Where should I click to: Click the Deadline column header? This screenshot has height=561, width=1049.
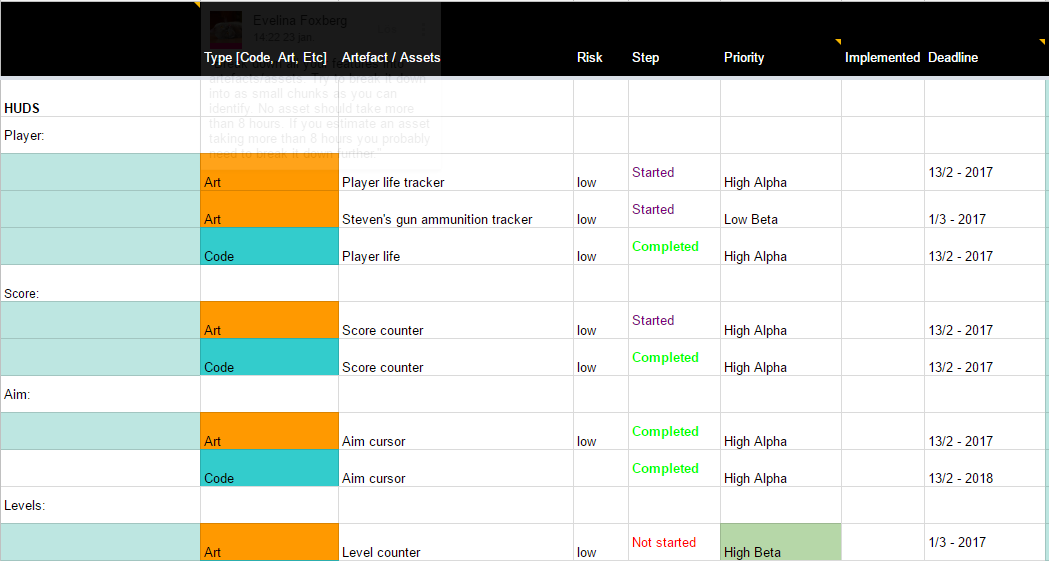(953, 58)
